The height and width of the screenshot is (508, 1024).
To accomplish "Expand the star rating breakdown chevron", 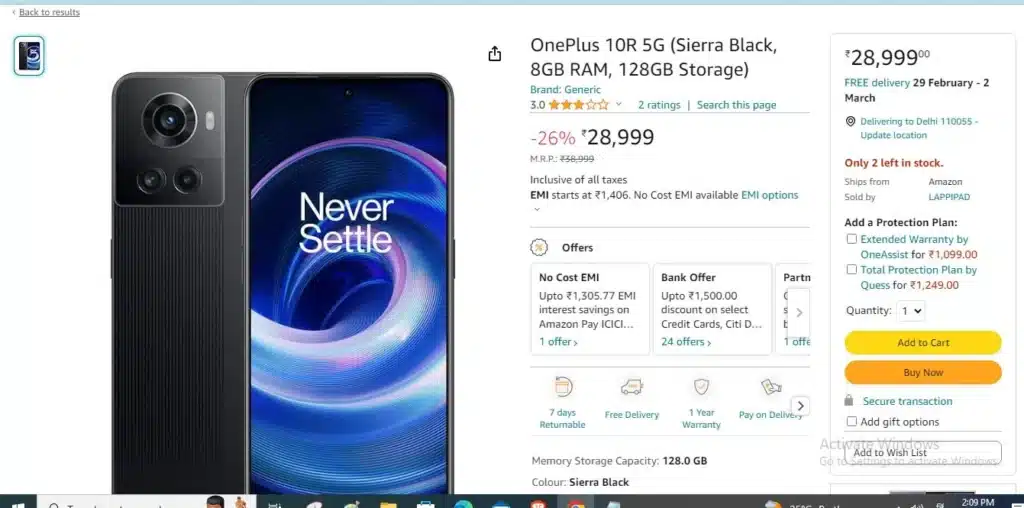I will 618,104.
